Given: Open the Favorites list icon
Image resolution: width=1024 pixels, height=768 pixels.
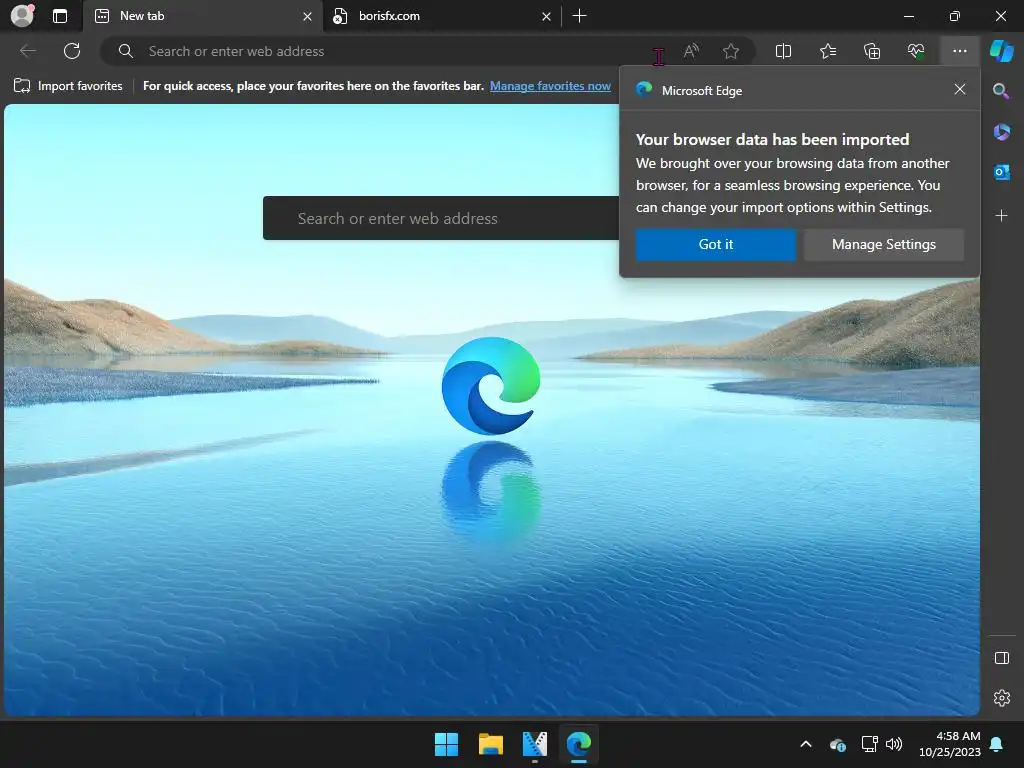Looking at the screenshot, I should [827, 51].
